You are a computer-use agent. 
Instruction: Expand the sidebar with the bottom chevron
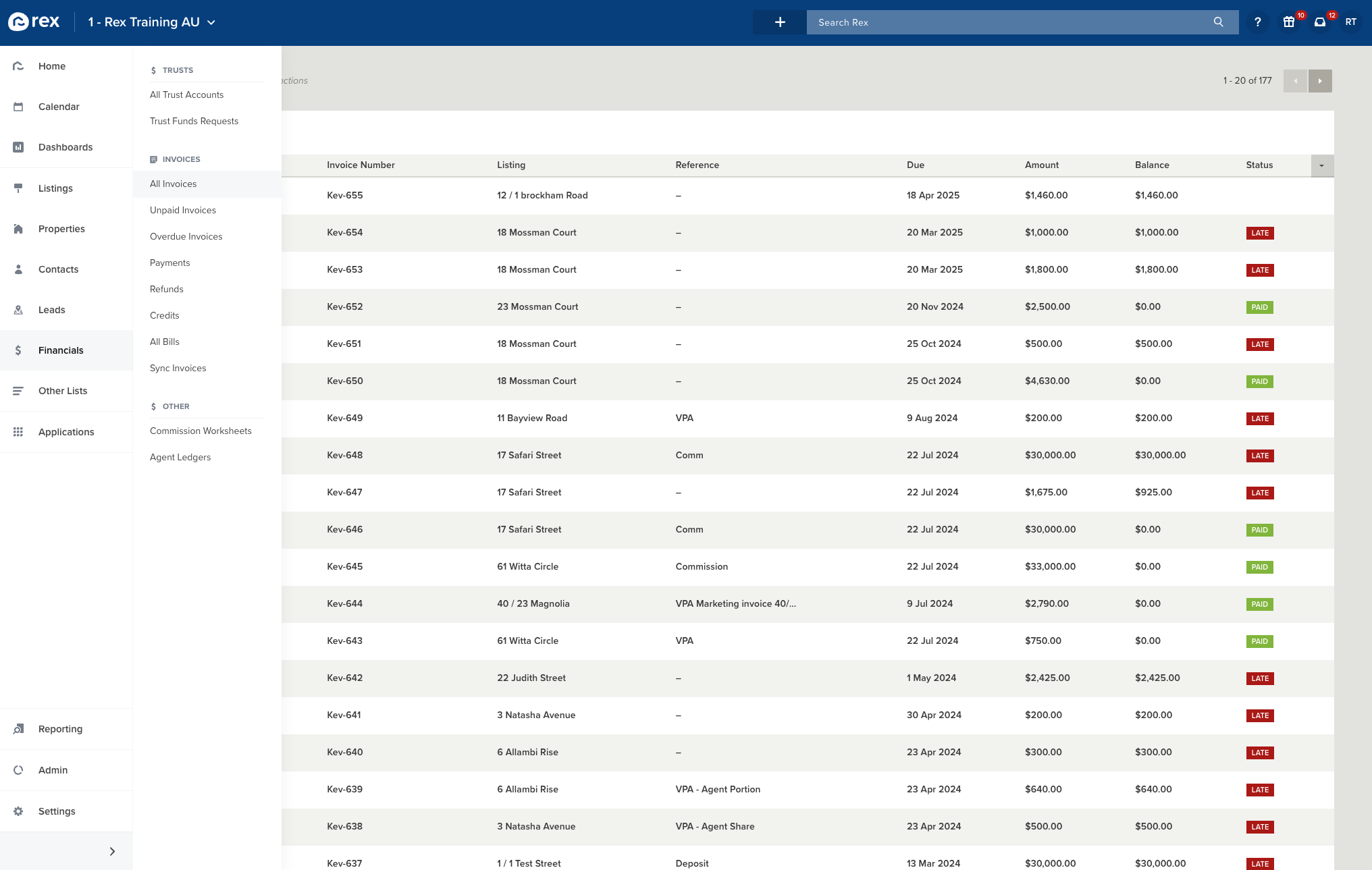point(112,851)
